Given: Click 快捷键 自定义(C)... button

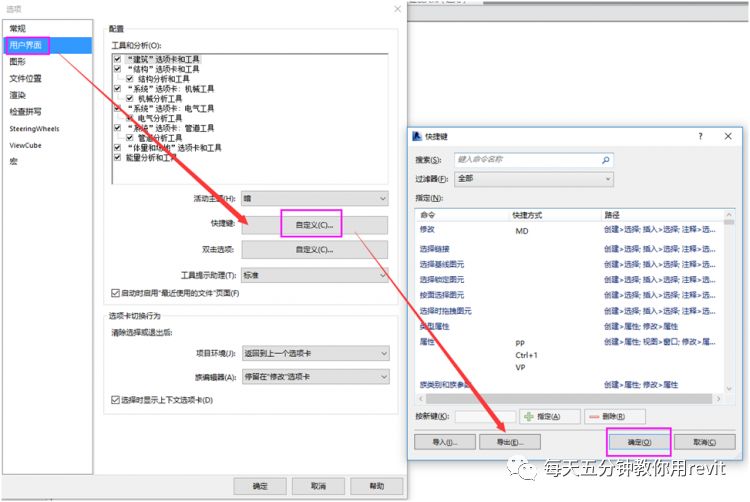Looking at the screenshot, I should [315, 225].
